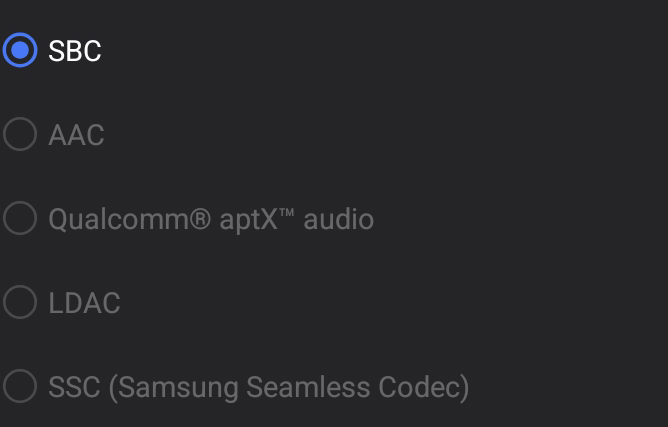This screenshot has width=668, height=427.
Task: Click the Samsung Seamless Codec label
Action: pos(258,387)
